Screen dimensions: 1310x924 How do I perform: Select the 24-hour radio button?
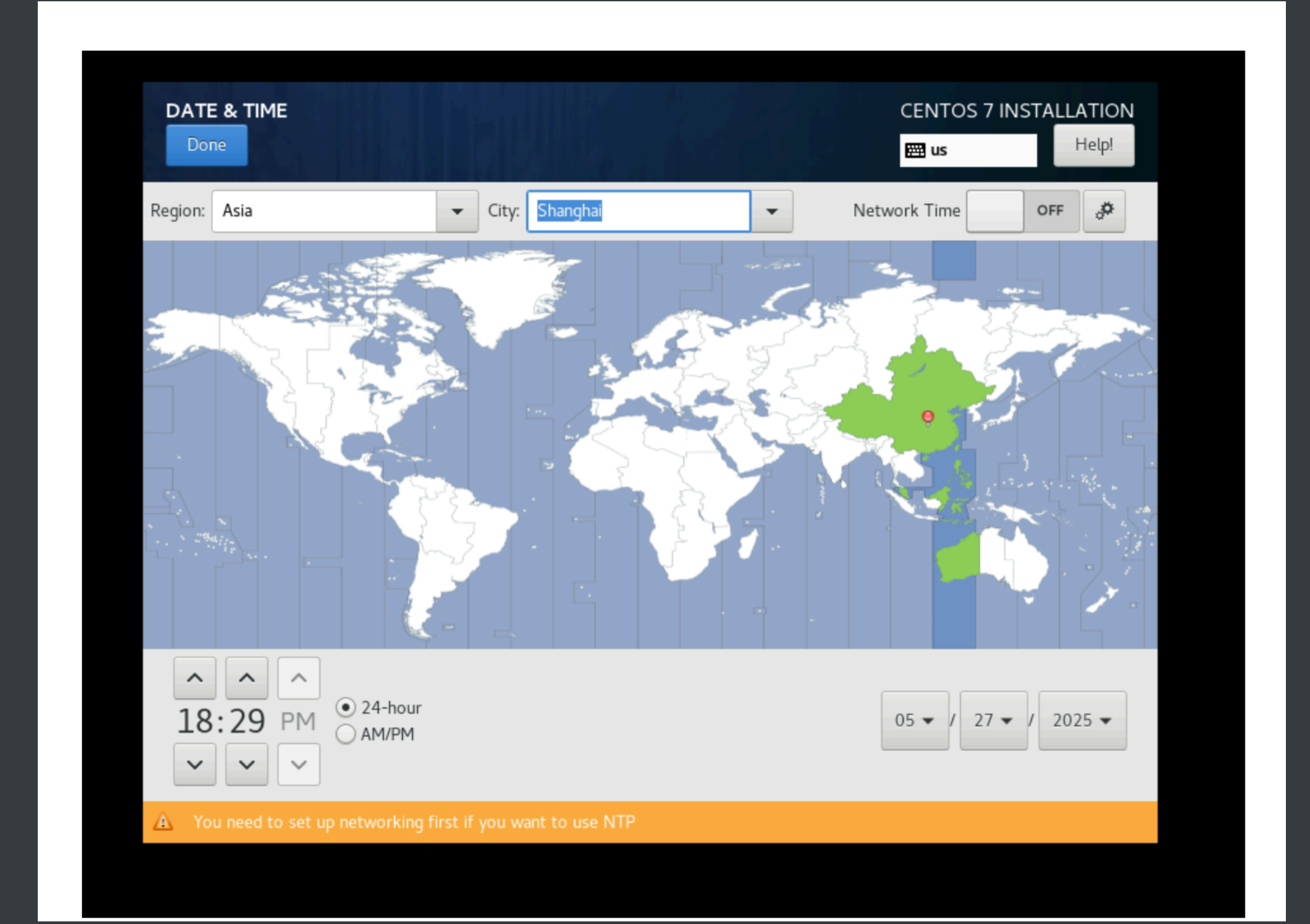[346, 707]
